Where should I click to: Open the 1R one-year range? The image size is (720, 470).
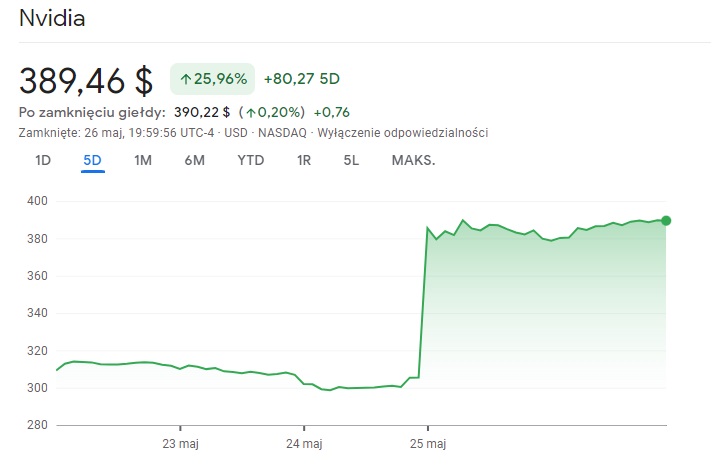point(304,160)
